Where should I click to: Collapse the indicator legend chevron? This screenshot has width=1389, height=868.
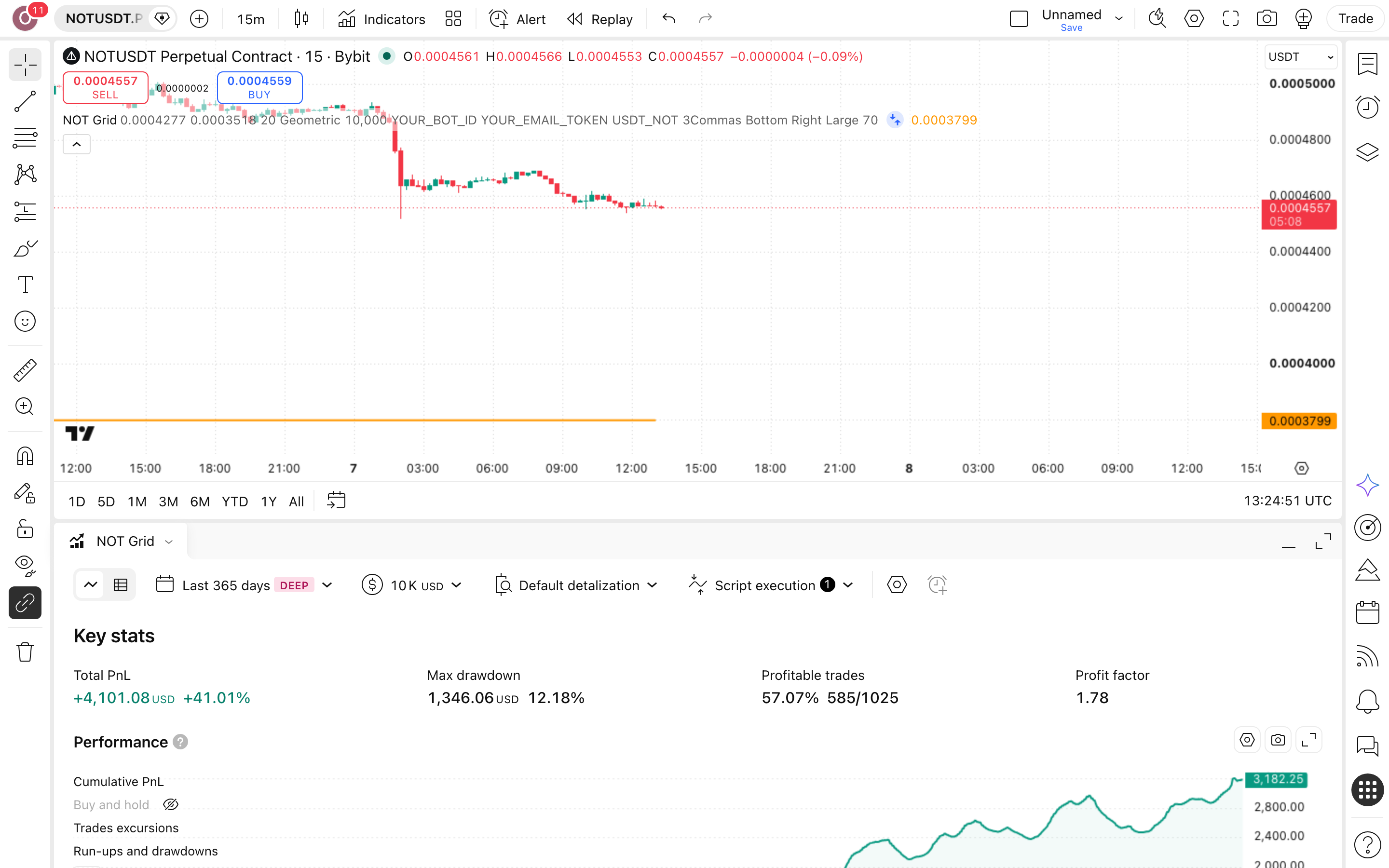76,144
